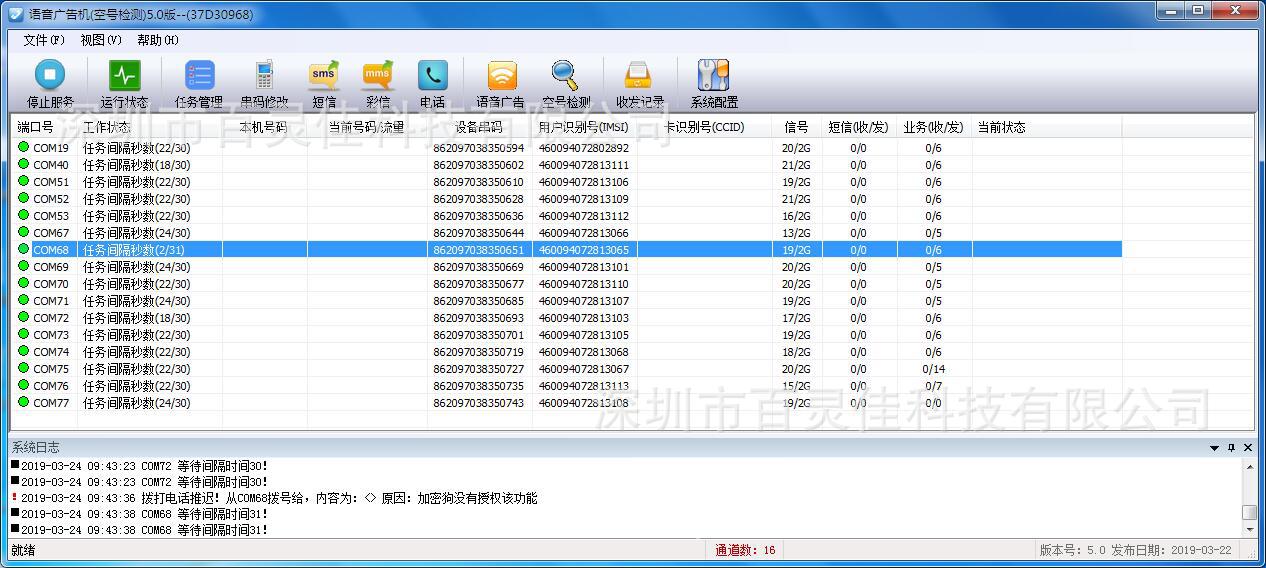Click the 0/14 business count cell

pyautogui.click(x=933, y=369)
